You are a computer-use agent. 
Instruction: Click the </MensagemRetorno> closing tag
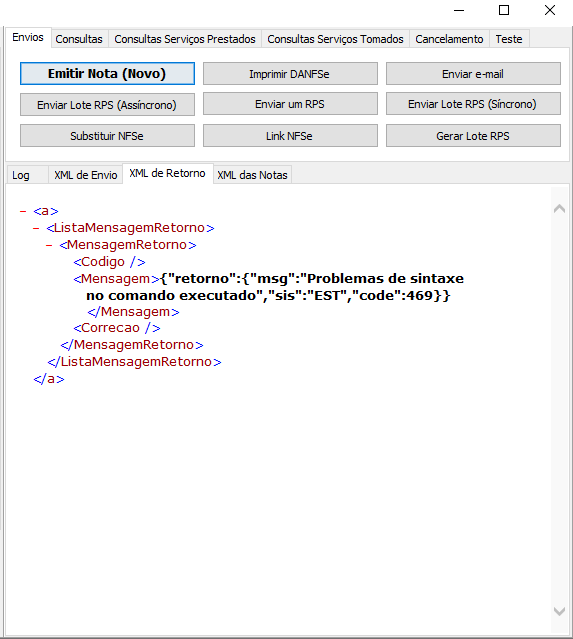coord(132,345)
